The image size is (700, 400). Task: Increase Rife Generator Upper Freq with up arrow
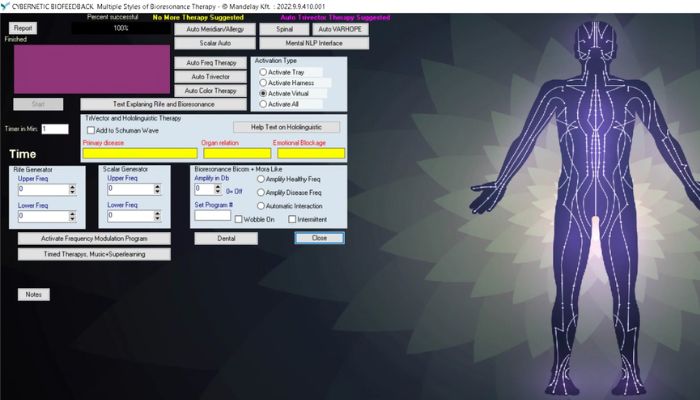pyautogui.click(x=70, y=186)
